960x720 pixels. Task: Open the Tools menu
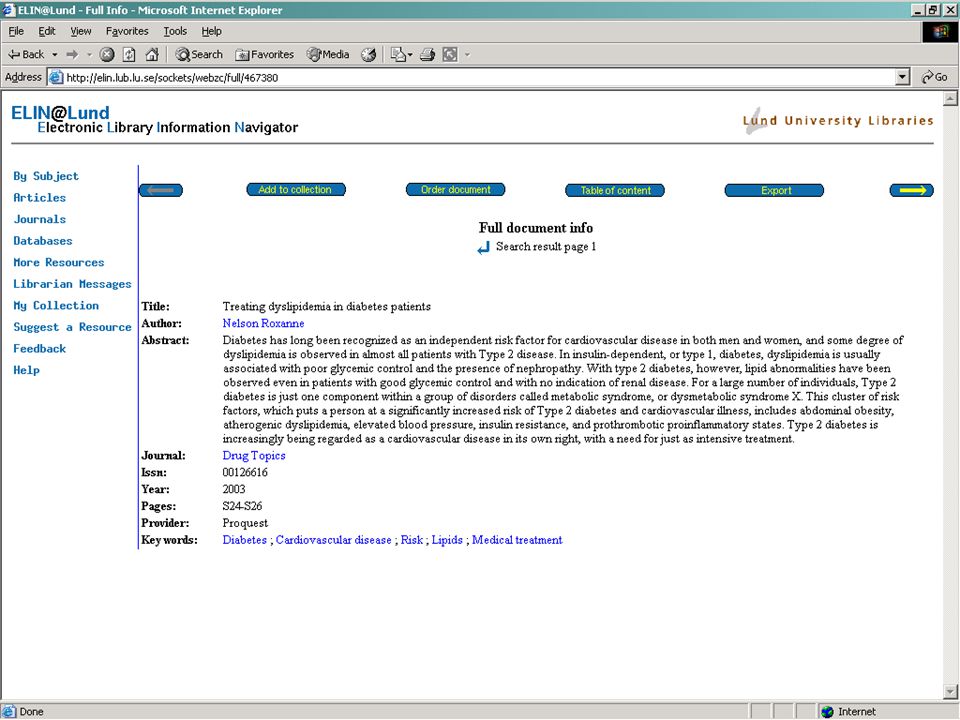point(175,31)
